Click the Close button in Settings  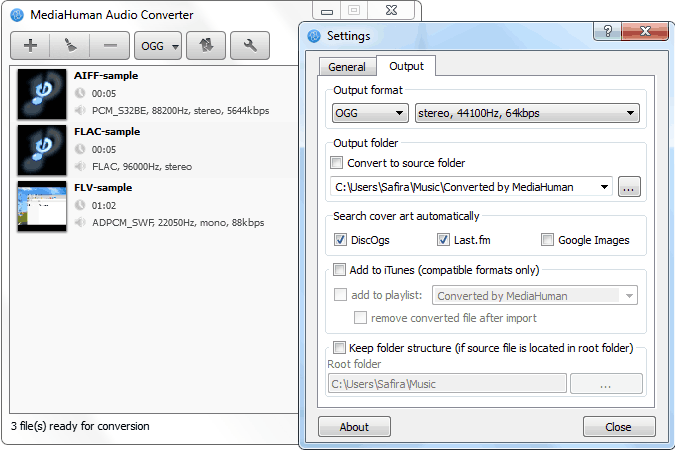tap(619, 426)
